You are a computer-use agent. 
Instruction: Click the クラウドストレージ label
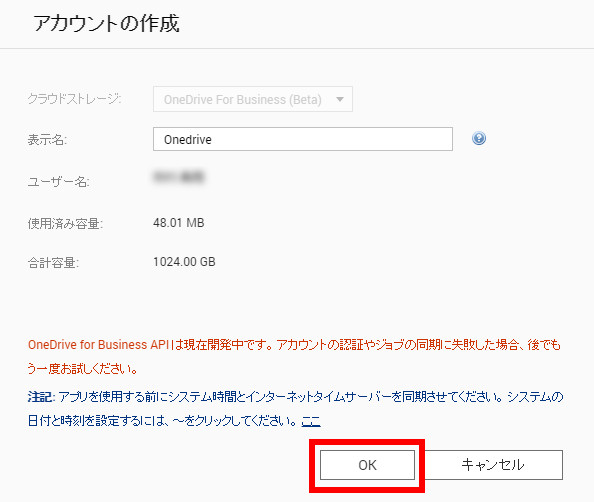coord(74,99)
